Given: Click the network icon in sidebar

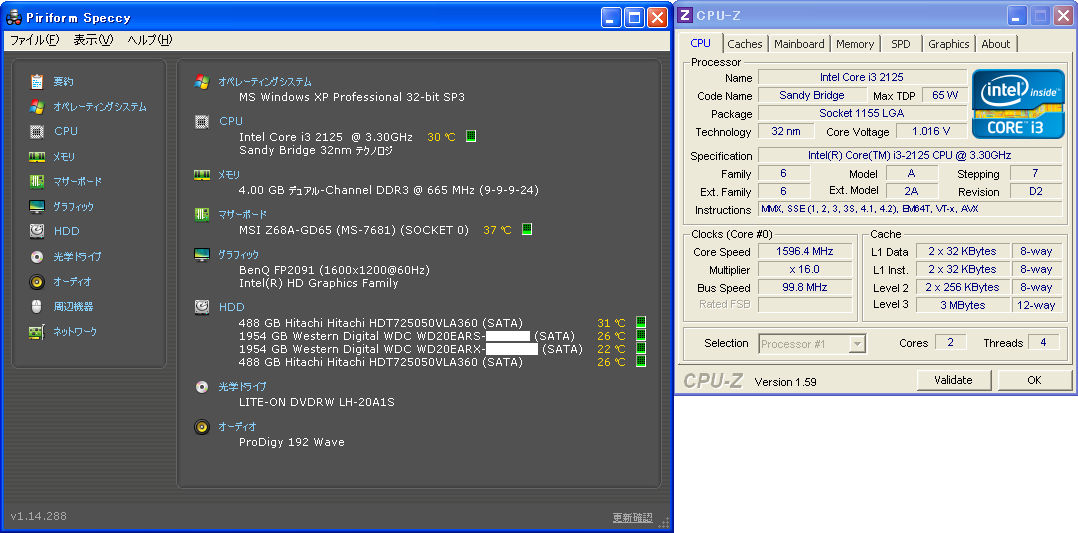Looking at the screenshot, I should pos(37,331).
